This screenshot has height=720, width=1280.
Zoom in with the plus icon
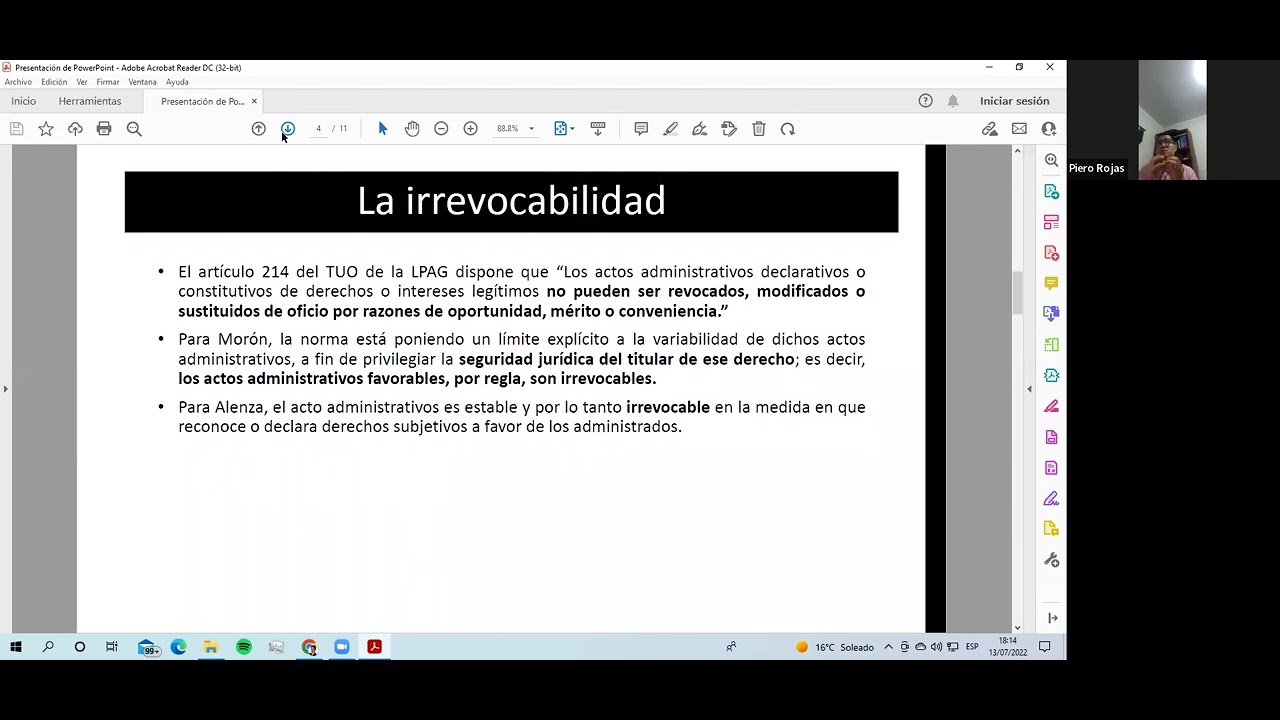pyautogui.click(x=470, y=129)
